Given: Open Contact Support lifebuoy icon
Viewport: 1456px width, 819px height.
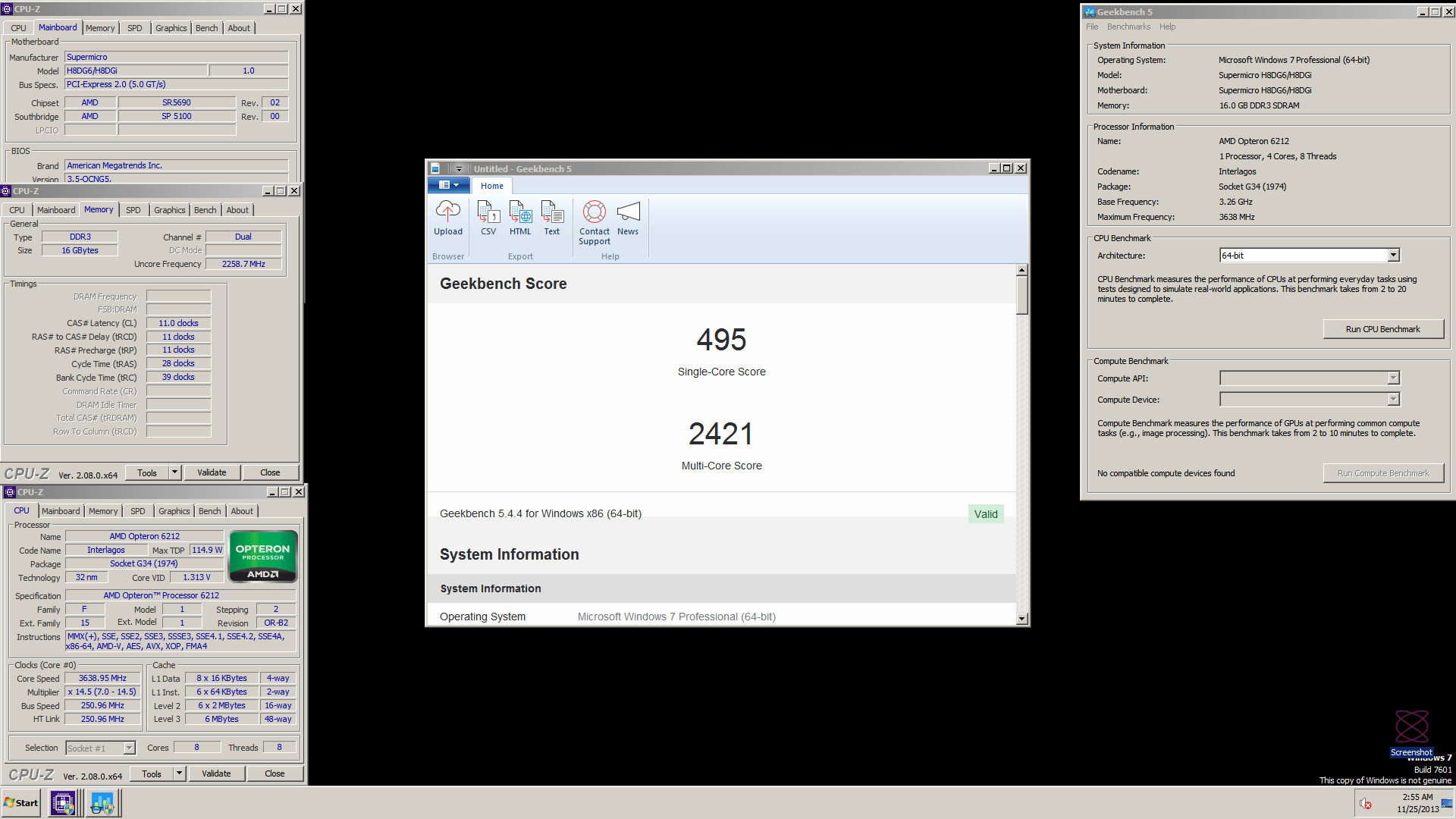Looking at the screenshot, I should click(x=595, y=212).
